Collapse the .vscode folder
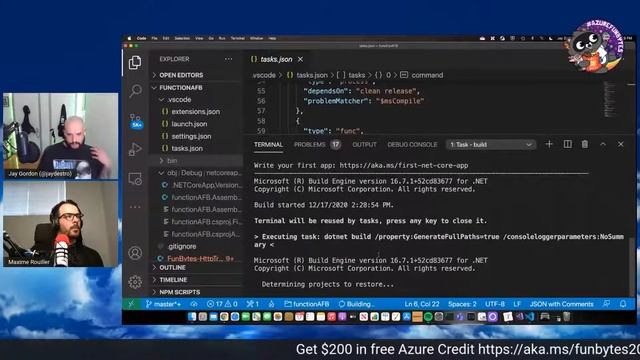This screenshot has width=640, height=360. tap(179, 100)
